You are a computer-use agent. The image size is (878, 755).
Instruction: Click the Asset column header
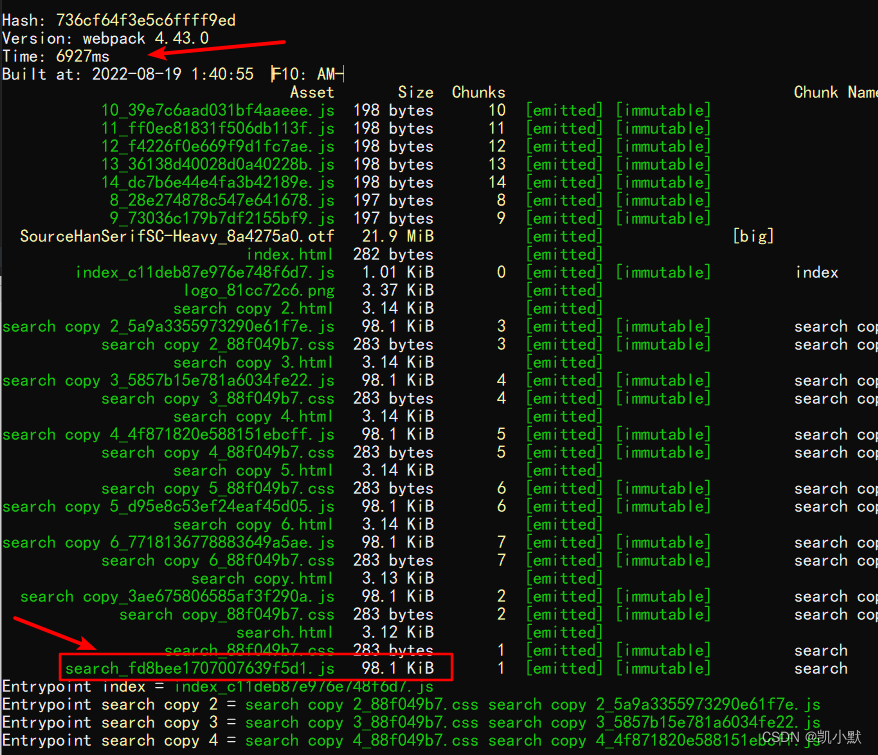[312, 92]
